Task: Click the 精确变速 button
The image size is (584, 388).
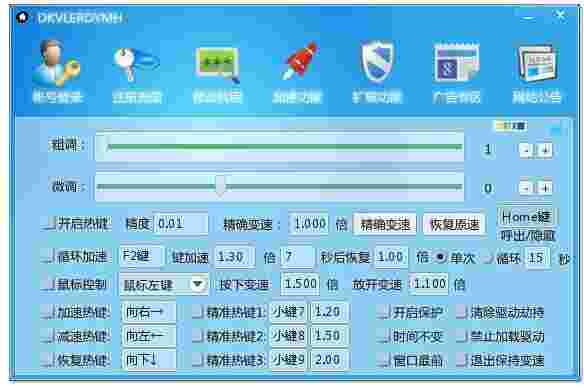Action: (385, 225)
